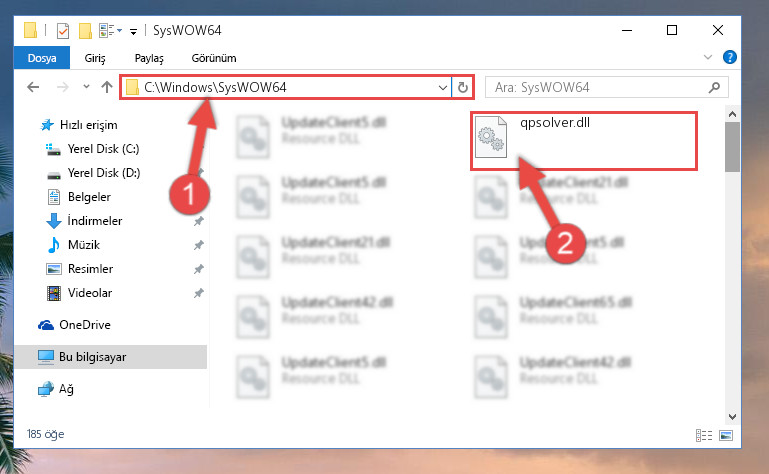
Task: Open the Help question mark icon
Action: pos(729,57)
